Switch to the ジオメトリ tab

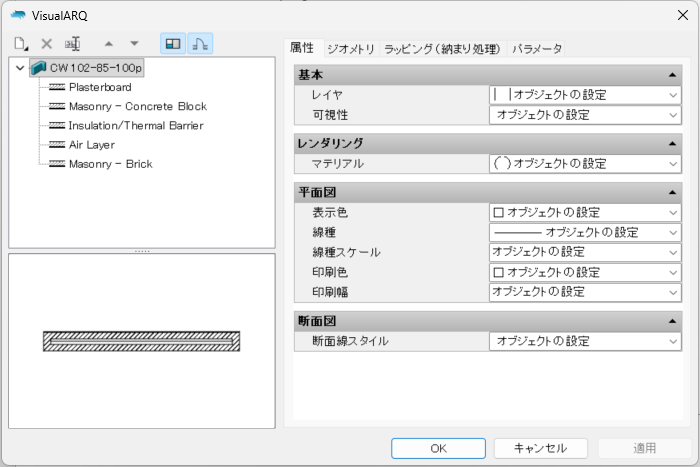coord(351,49)
